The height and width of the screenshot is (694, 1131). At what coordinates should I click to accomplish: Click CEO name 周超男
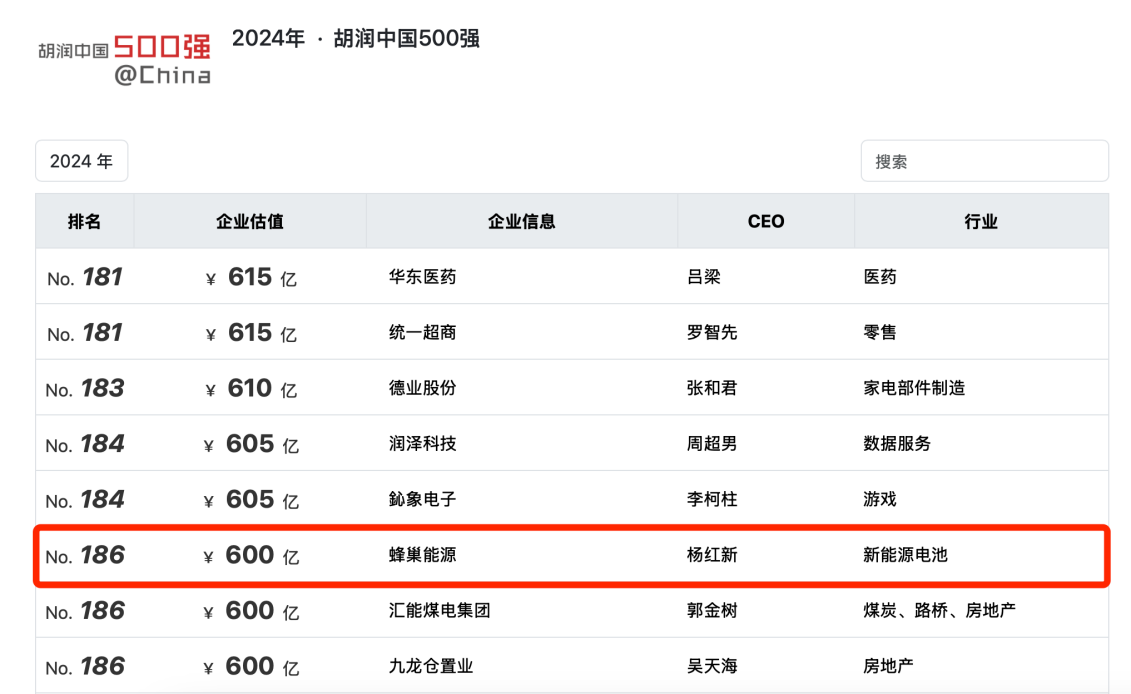(x=712, y=444)
